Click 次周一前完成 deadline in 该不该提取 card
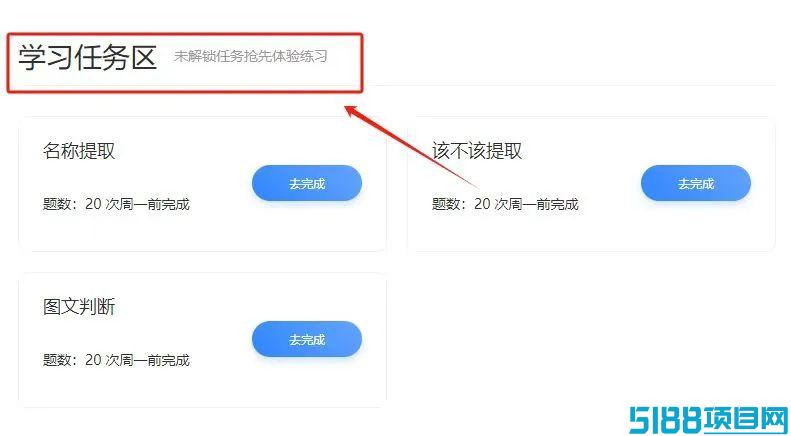791x436 pixels. tap(537, 204)
